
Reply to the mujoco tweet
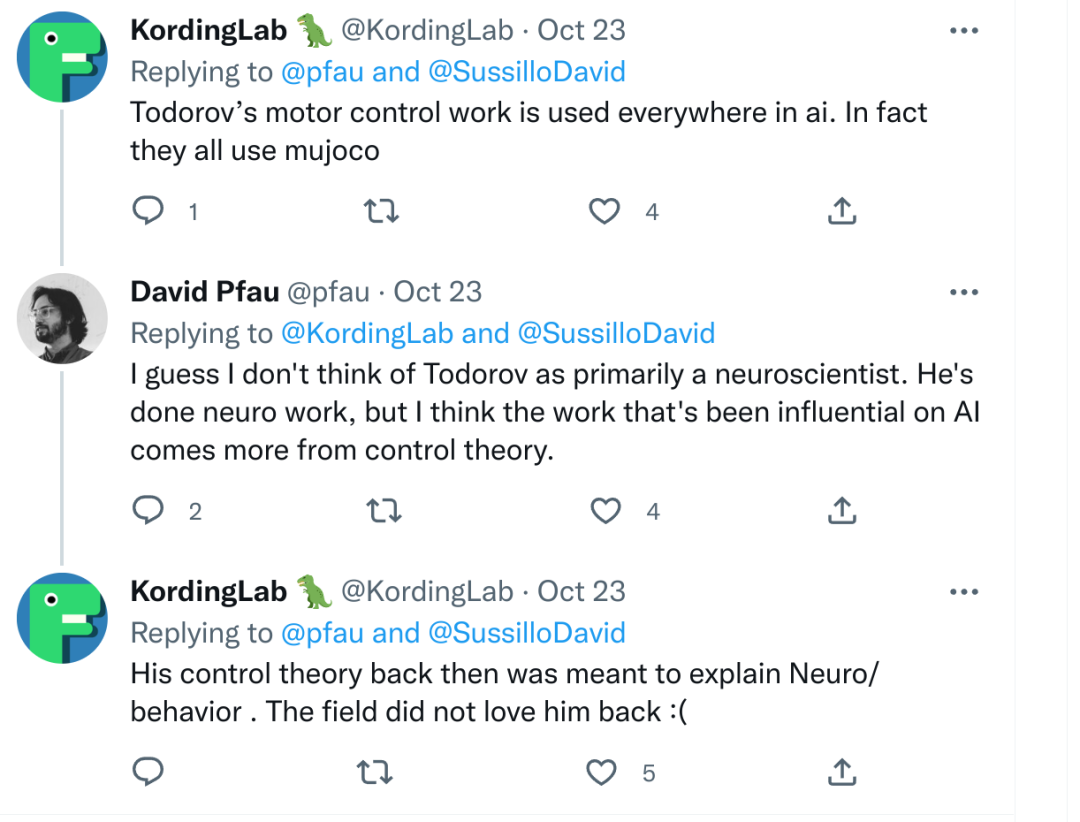coord(148,211)
